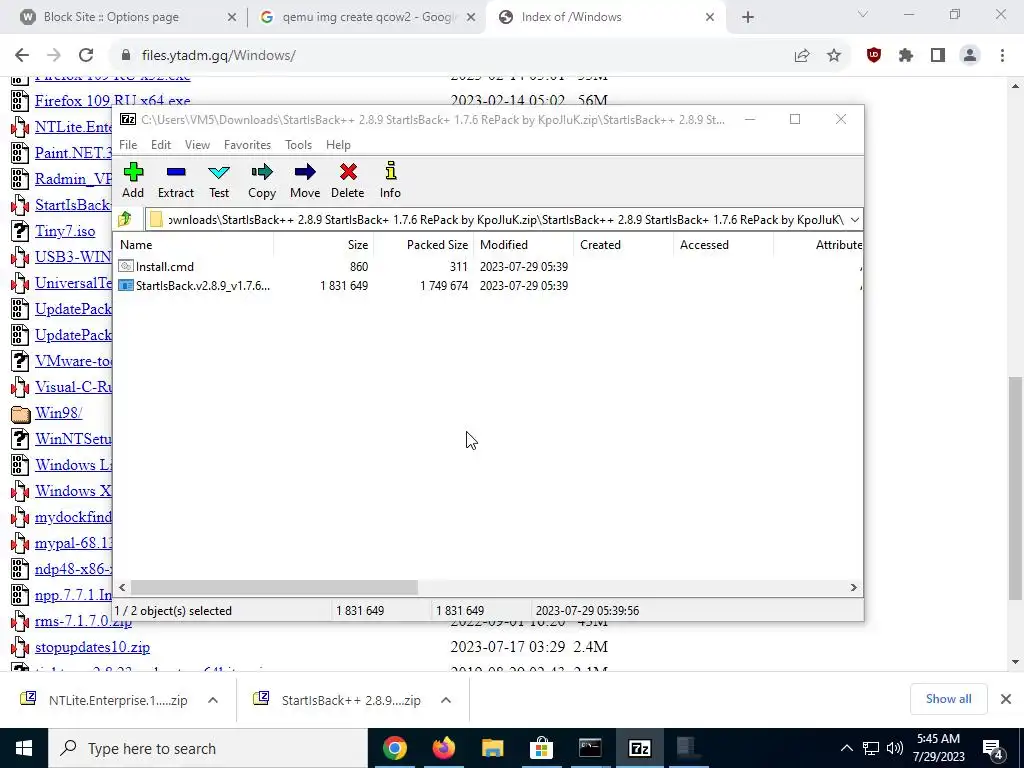Launch Firefox from the taskbar
This screenshot has height=768, width=1024.
[x=443, y=748]
